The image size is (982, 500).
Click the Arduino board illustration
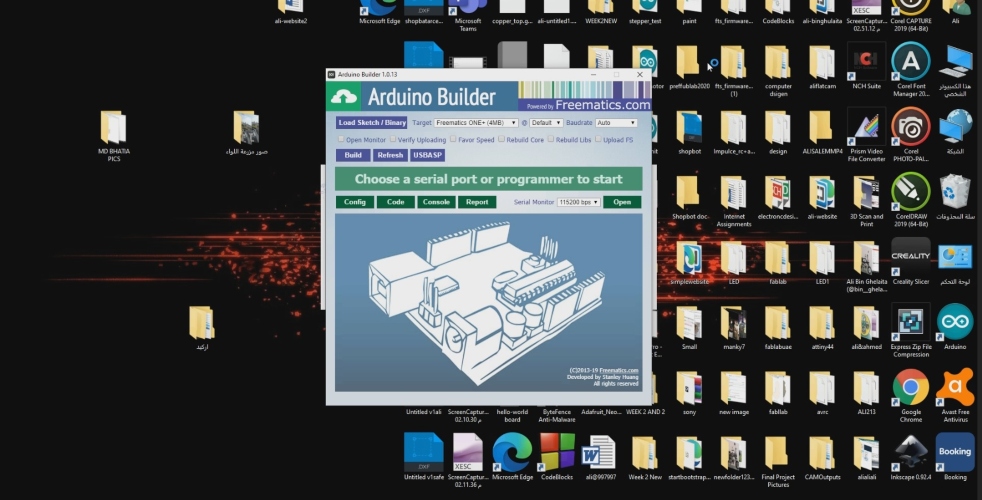click(x=488, y=301)
